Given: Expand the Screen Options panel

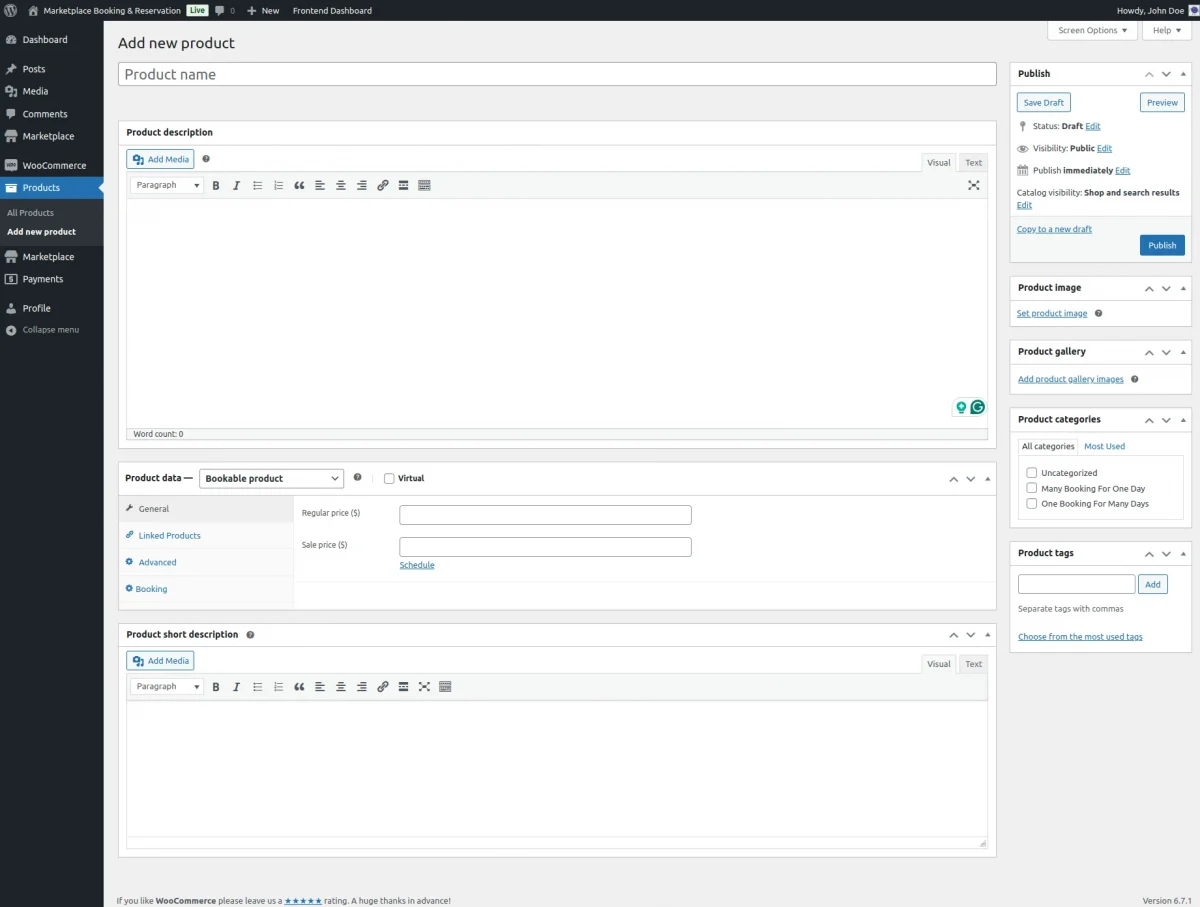Looking at the screenshot, I should 1092,30.
